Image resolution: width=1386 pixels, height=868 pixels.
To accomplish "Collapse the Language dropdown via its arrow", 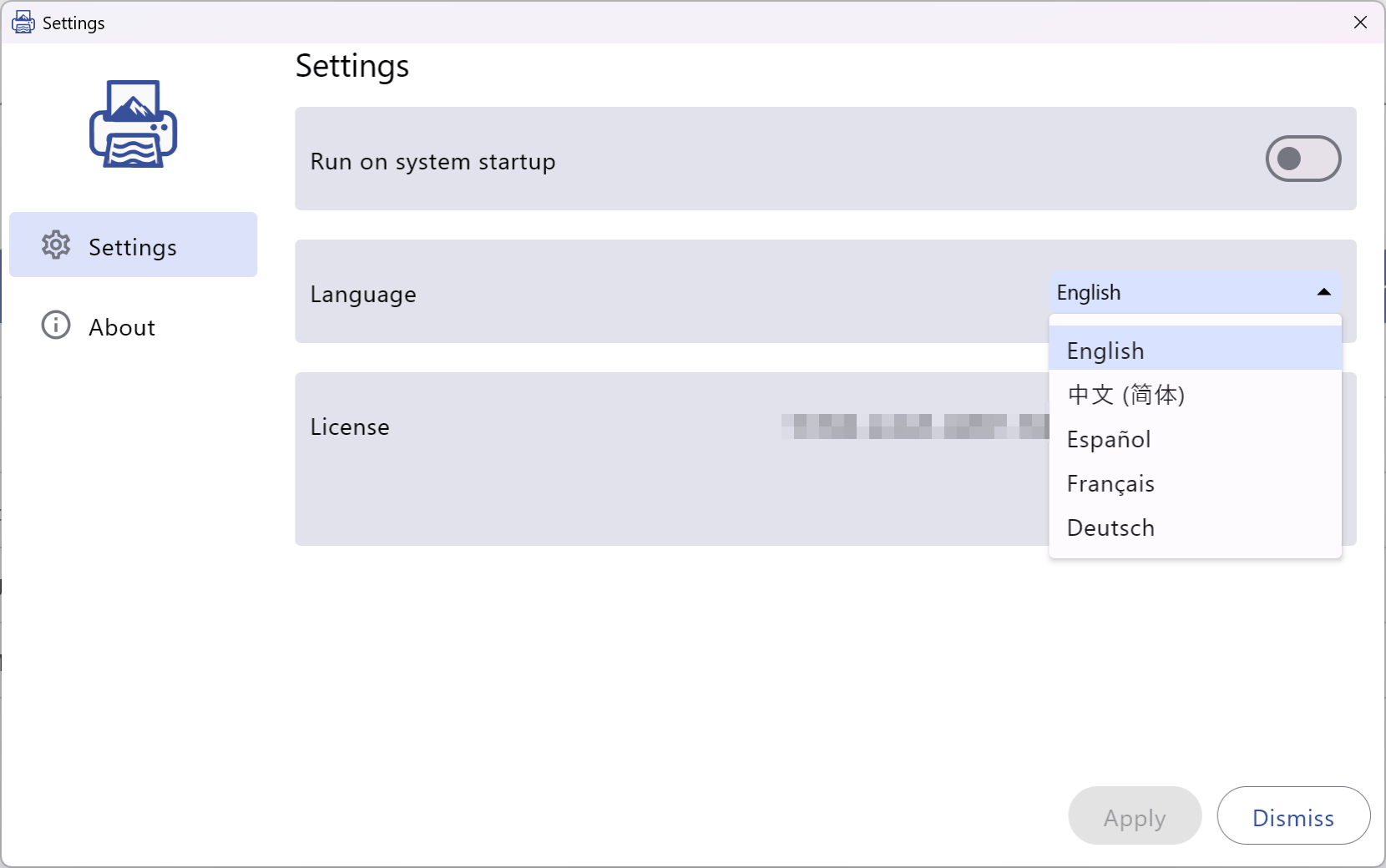I will point(1323,292).
